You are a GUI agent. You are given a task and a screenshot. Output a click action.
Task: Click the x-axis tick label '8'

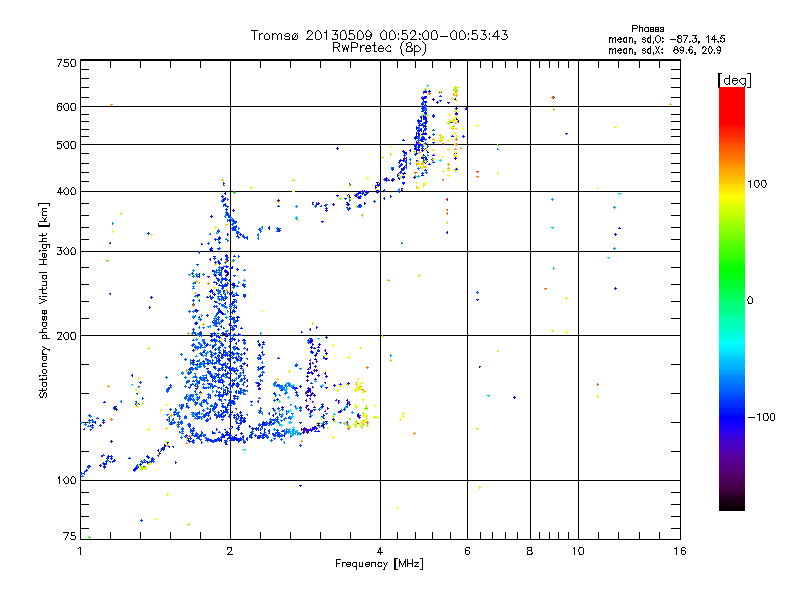(x=530, y=551)
